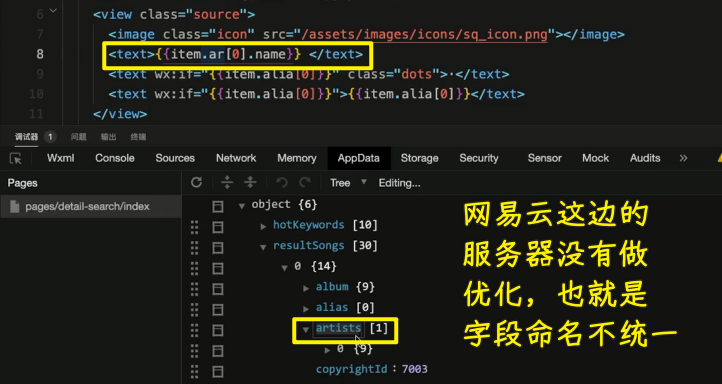This screenshot has height=384, width=722.
Task: Click the file icon beside pages/detail-search/index
Action: tap(15, 206)
